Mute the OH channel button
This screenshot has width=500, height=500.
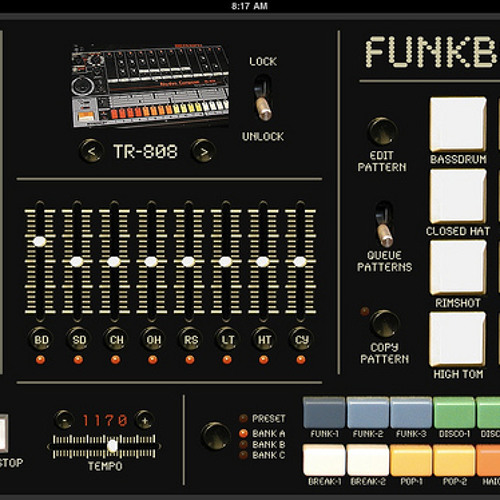tap(153, 339)
